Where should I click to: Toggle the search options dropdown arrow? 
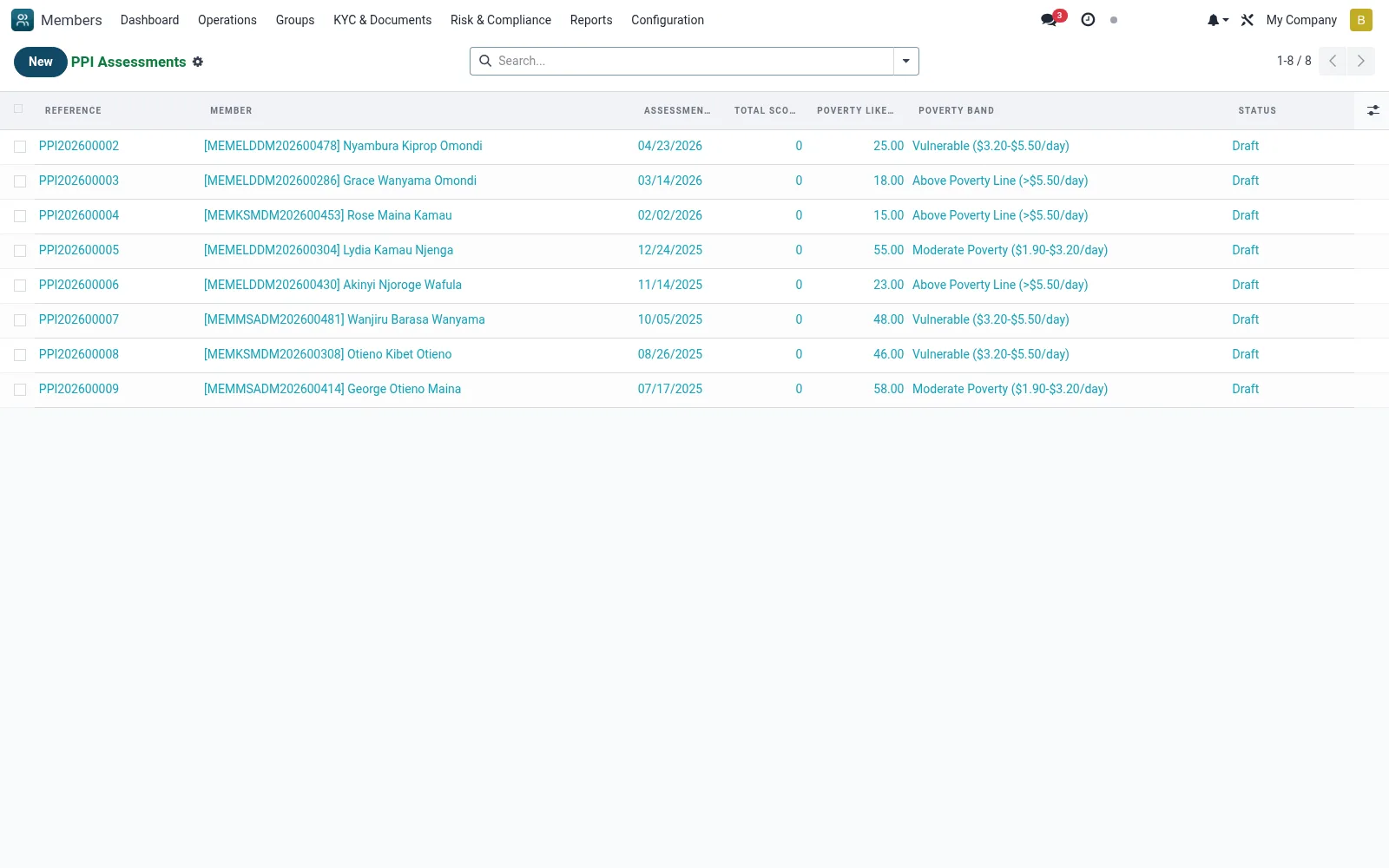[x=906, y=61]
